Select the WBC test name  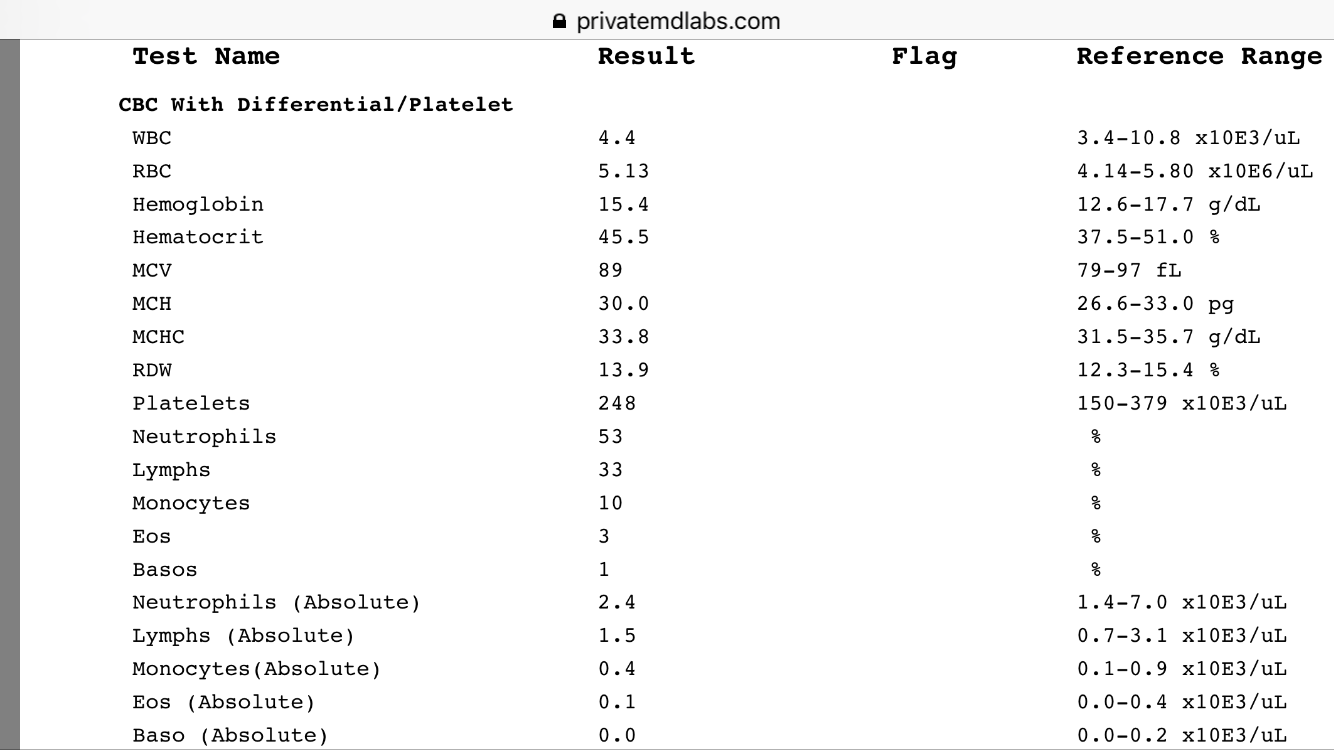click(152, 138)
